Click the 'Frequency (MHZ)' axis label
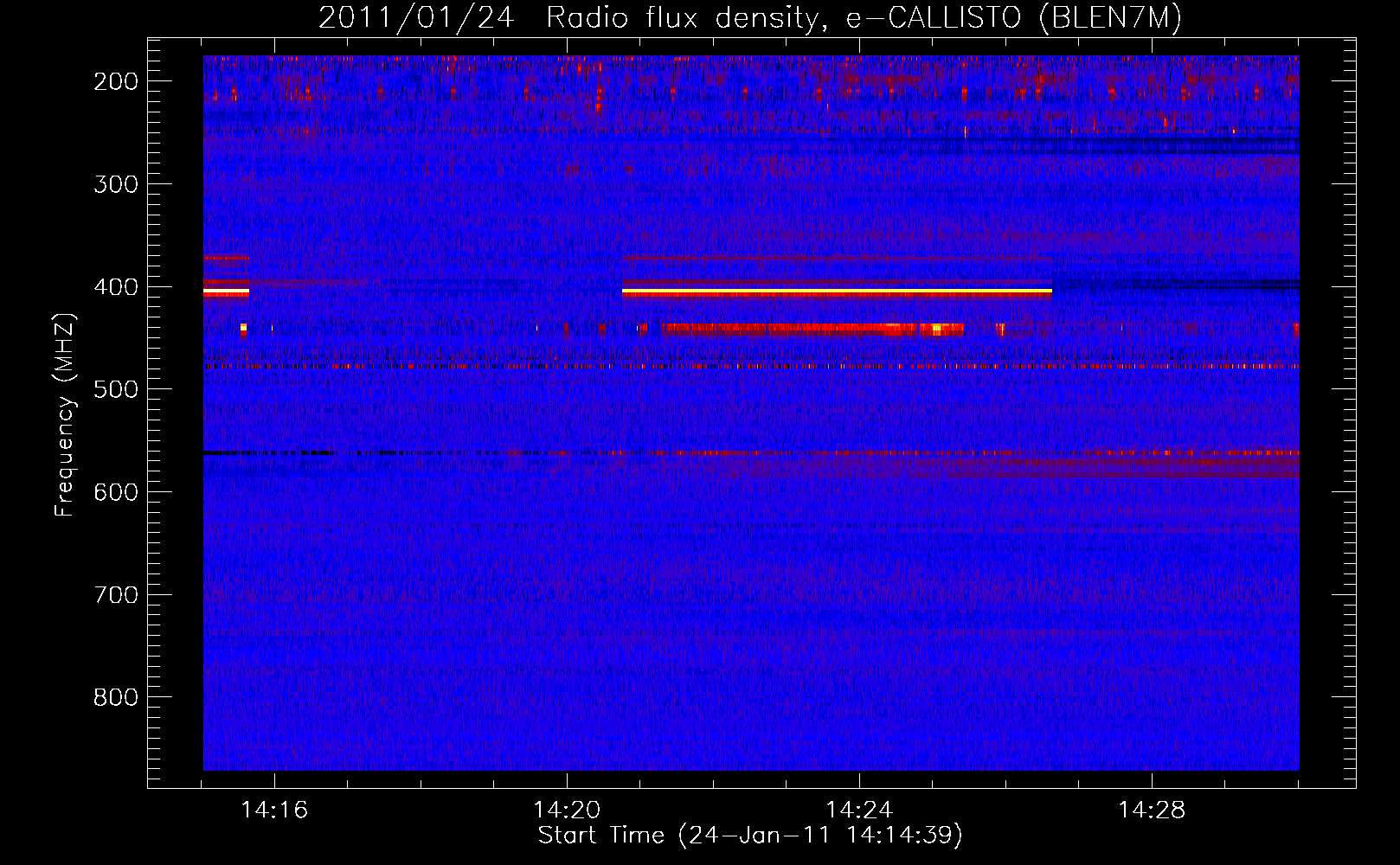The image size is (1400, 865). coord(65,414)
